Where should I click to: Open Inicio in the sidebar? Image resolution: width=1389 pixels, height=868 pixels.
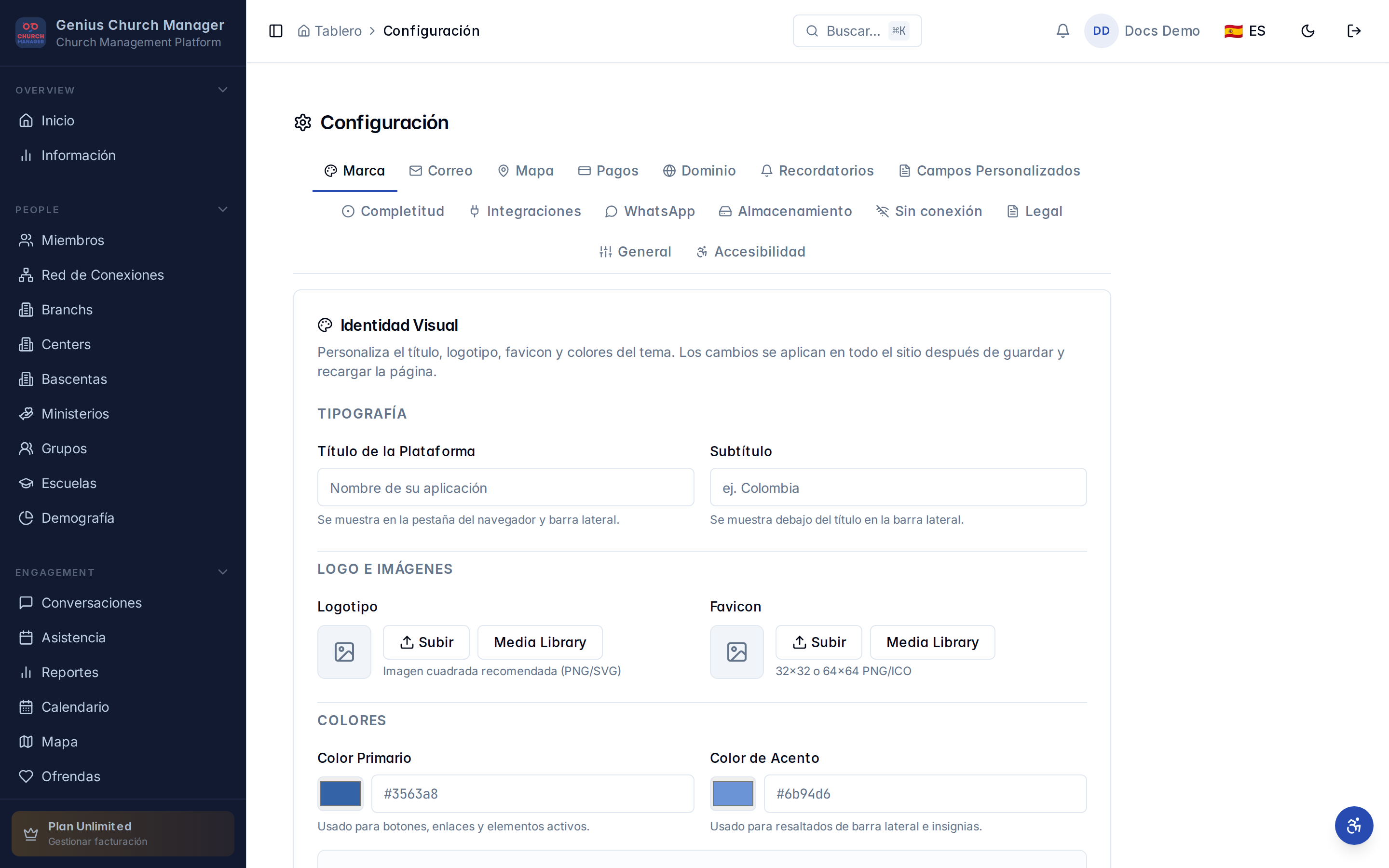click(123, 121)
